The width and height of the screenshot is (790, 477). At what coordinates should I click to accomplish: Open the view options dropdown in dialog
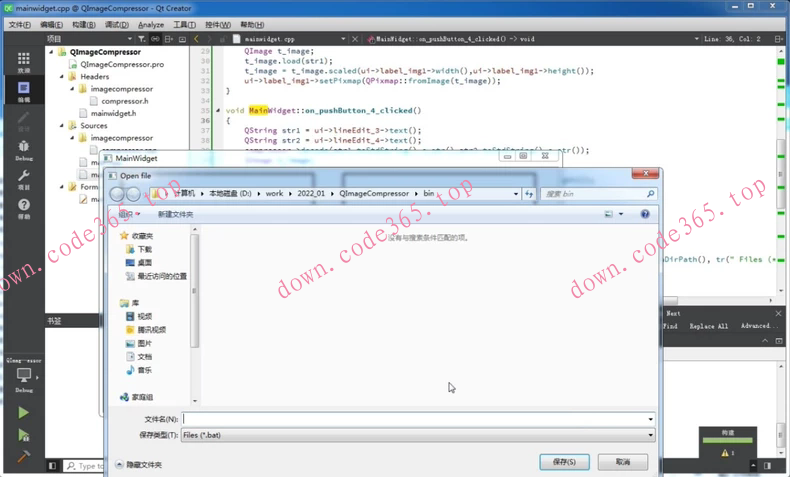point(621,214)
